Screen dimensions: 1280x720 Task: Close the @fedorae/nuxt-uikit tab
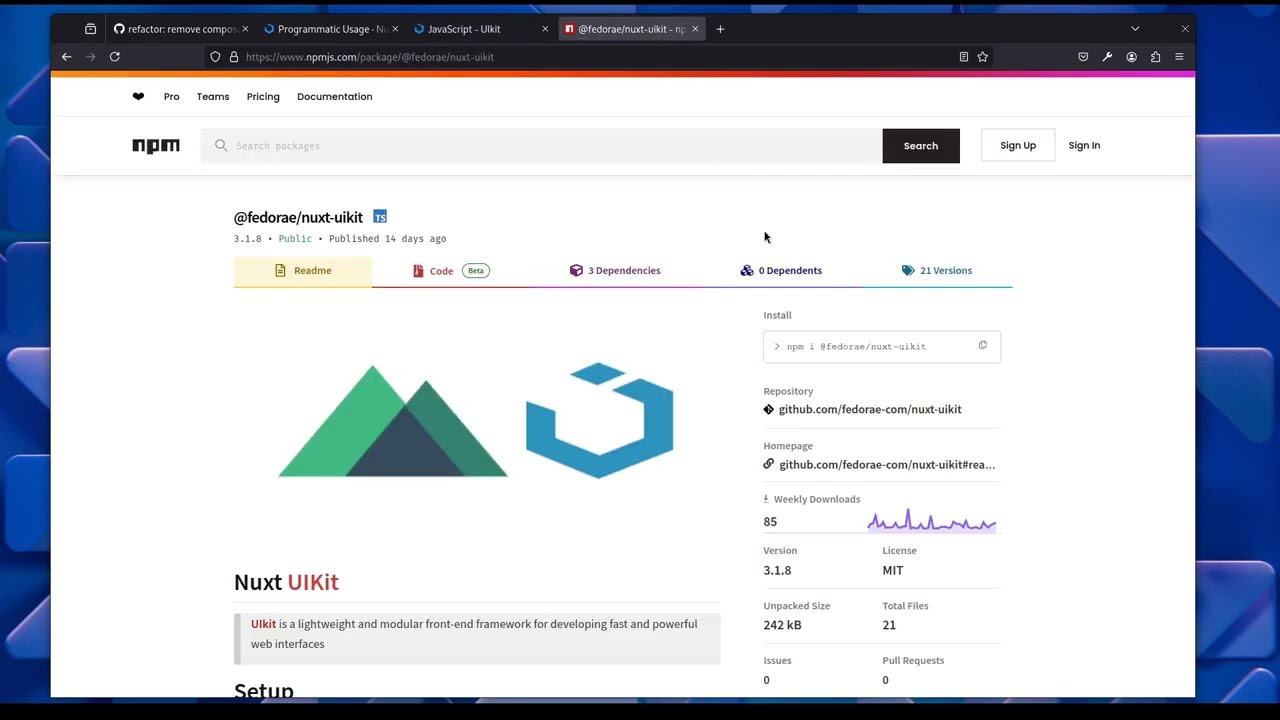(695, 29)
